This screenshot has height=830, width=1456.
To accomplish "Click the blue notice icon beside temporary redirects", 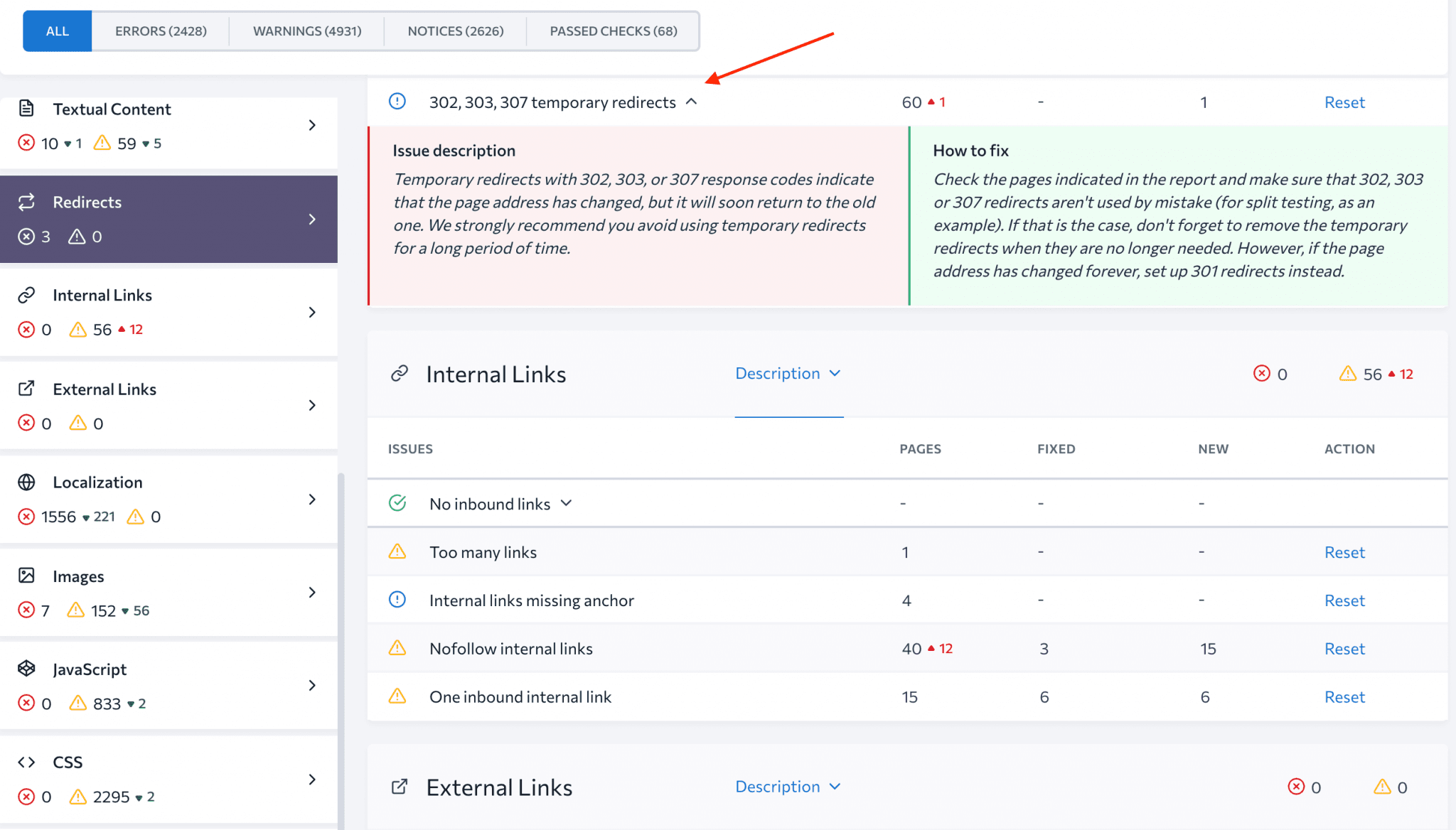I will [397, 102].
